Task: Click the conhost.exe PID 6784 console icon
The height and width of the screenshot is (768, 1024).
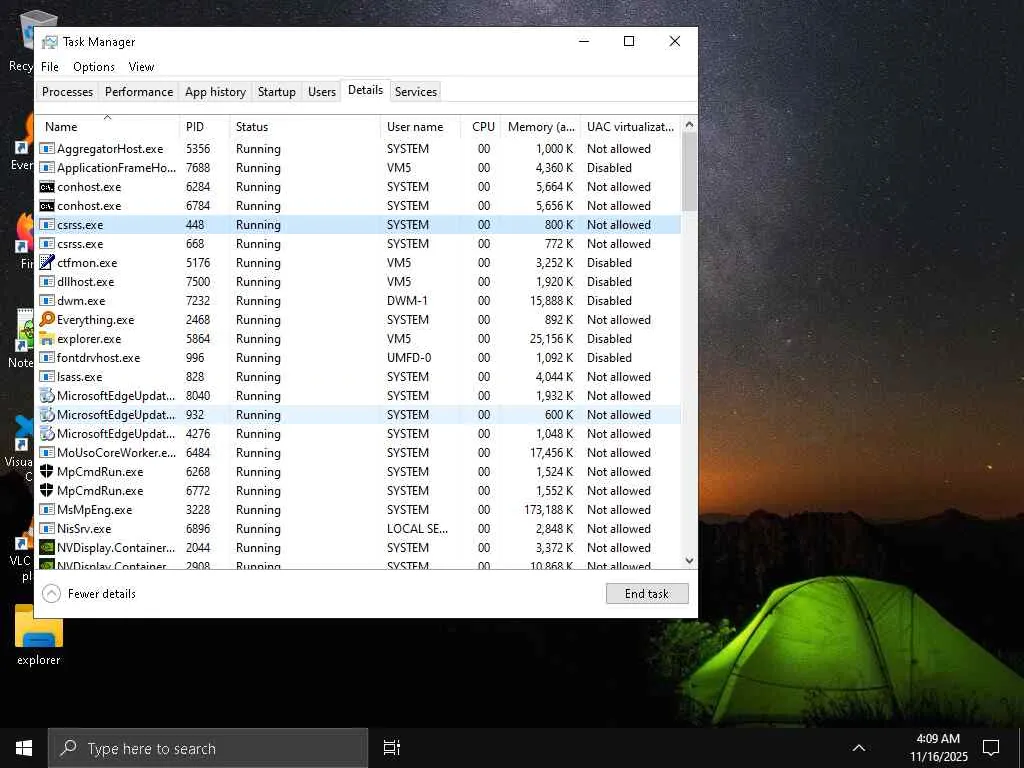Action: click(46, 206)
